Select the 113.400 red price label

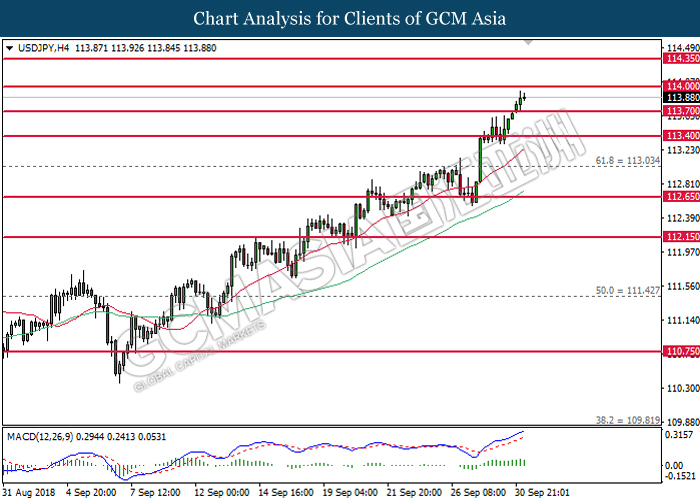coord(681,136)
